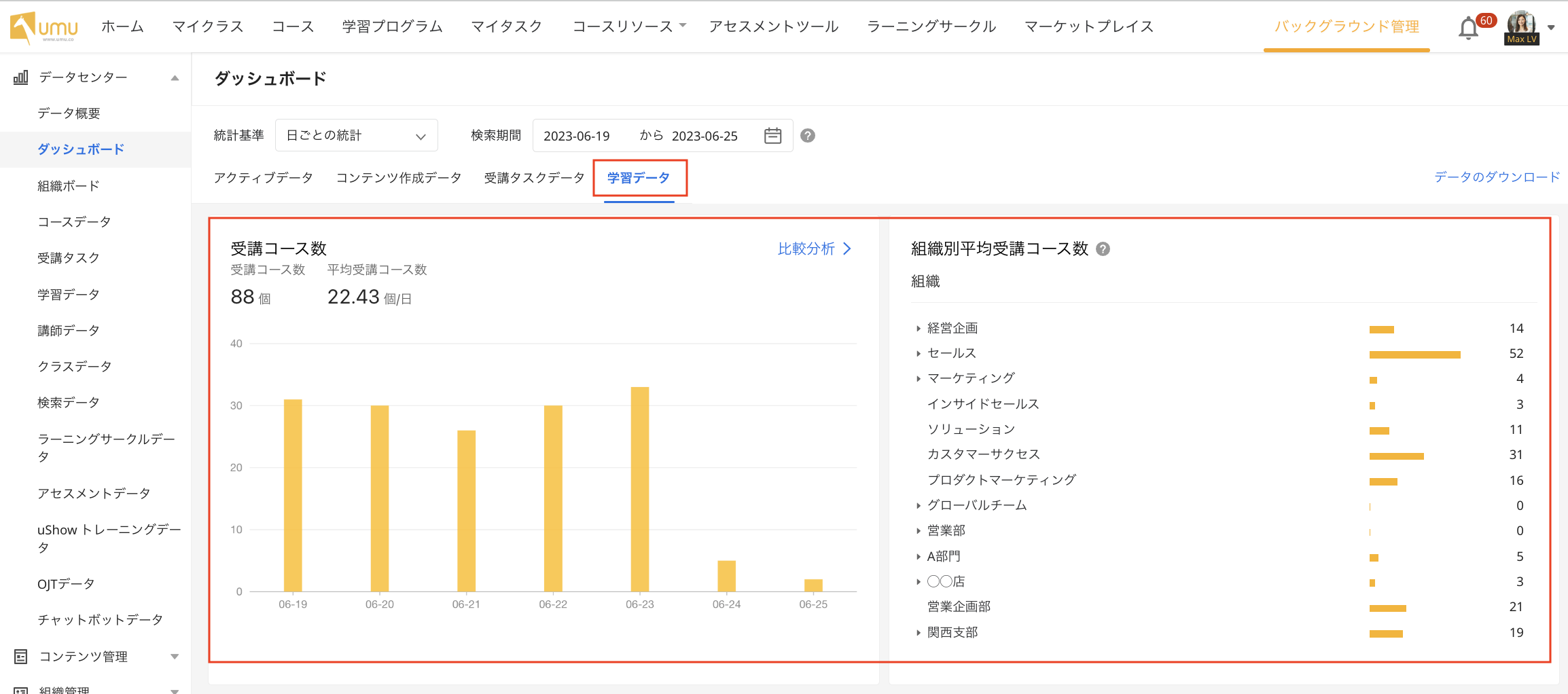Click the help icon beside the date range
The height and width of the screenshot is (694, 1568).
808,135
